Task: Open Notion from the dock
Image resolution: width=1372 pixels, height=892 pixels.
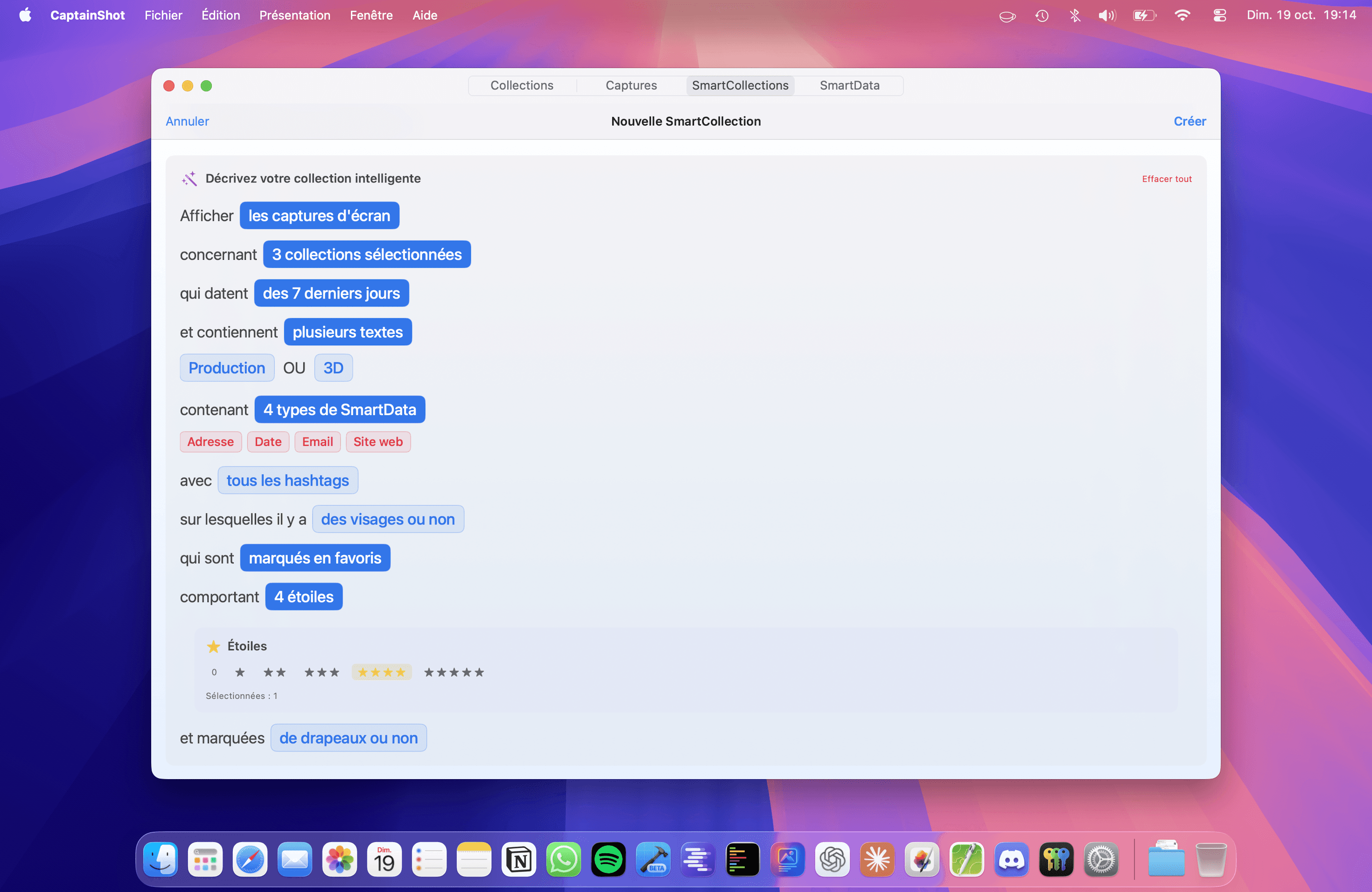Action: 518,860
